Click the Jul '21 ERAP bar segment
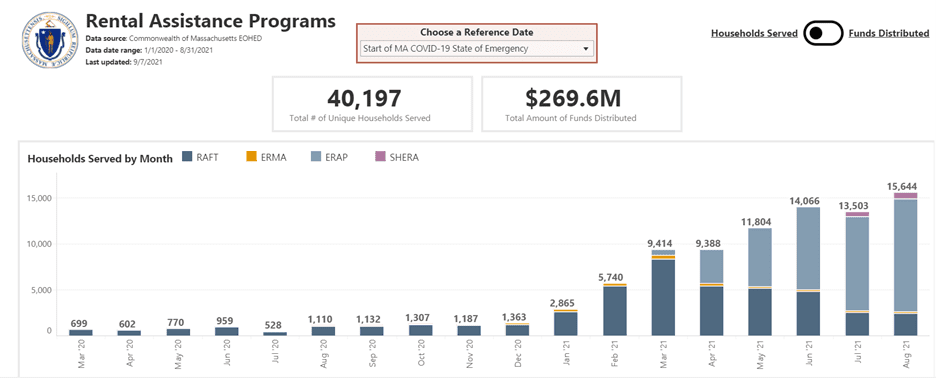 coord(857,263)
